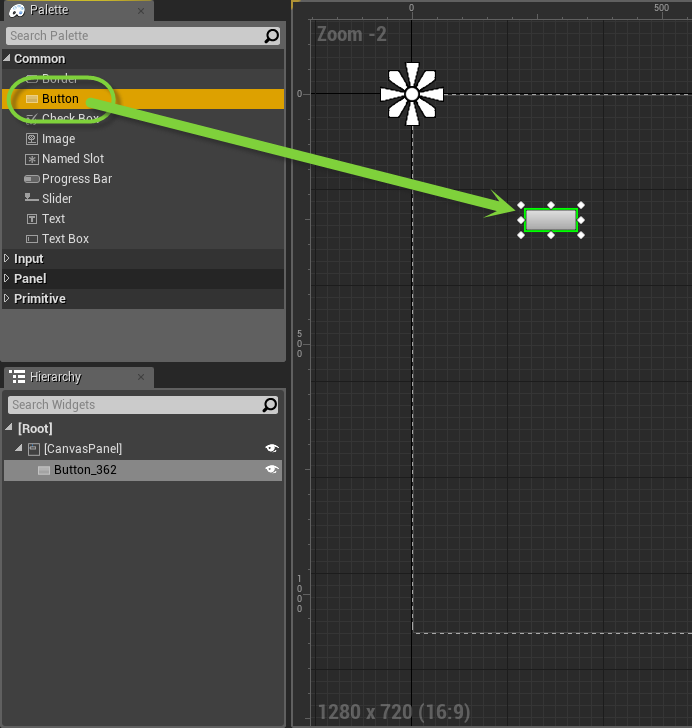Select the Button widget in the Palette
Image resolution: width=692 pixels, height=728 pixels.
pos(143,99)
